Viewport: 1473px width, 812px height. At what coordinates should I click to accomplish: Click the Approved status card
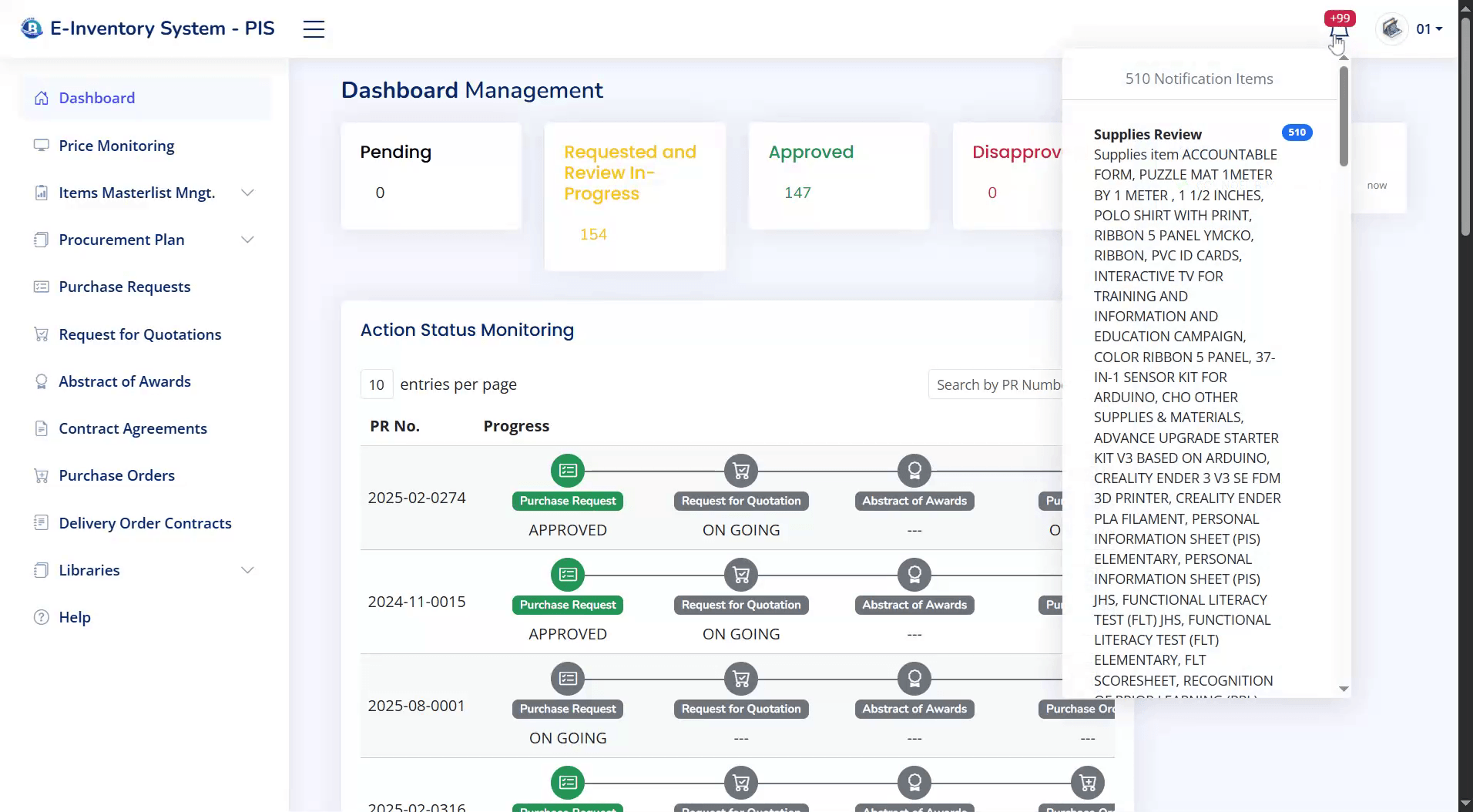[x=838, y=176]
